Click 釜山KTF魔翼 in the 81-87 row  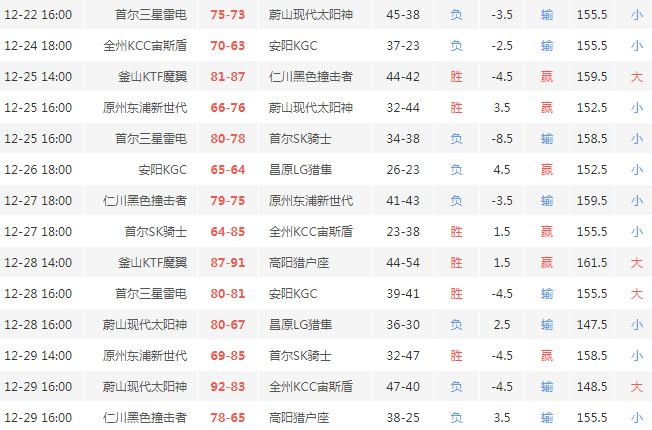tap(153, 77)
